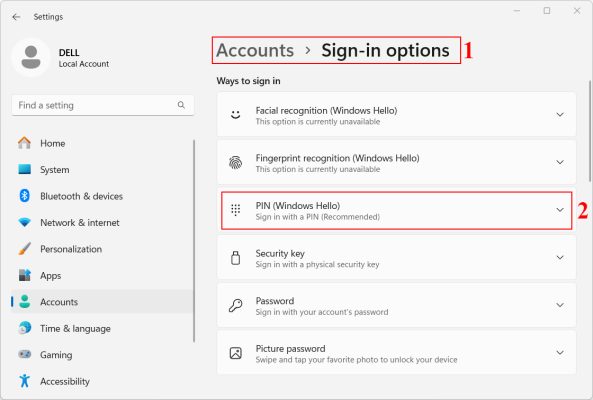
Task: Click the Password key icon
Action: [x=236, y=305]
